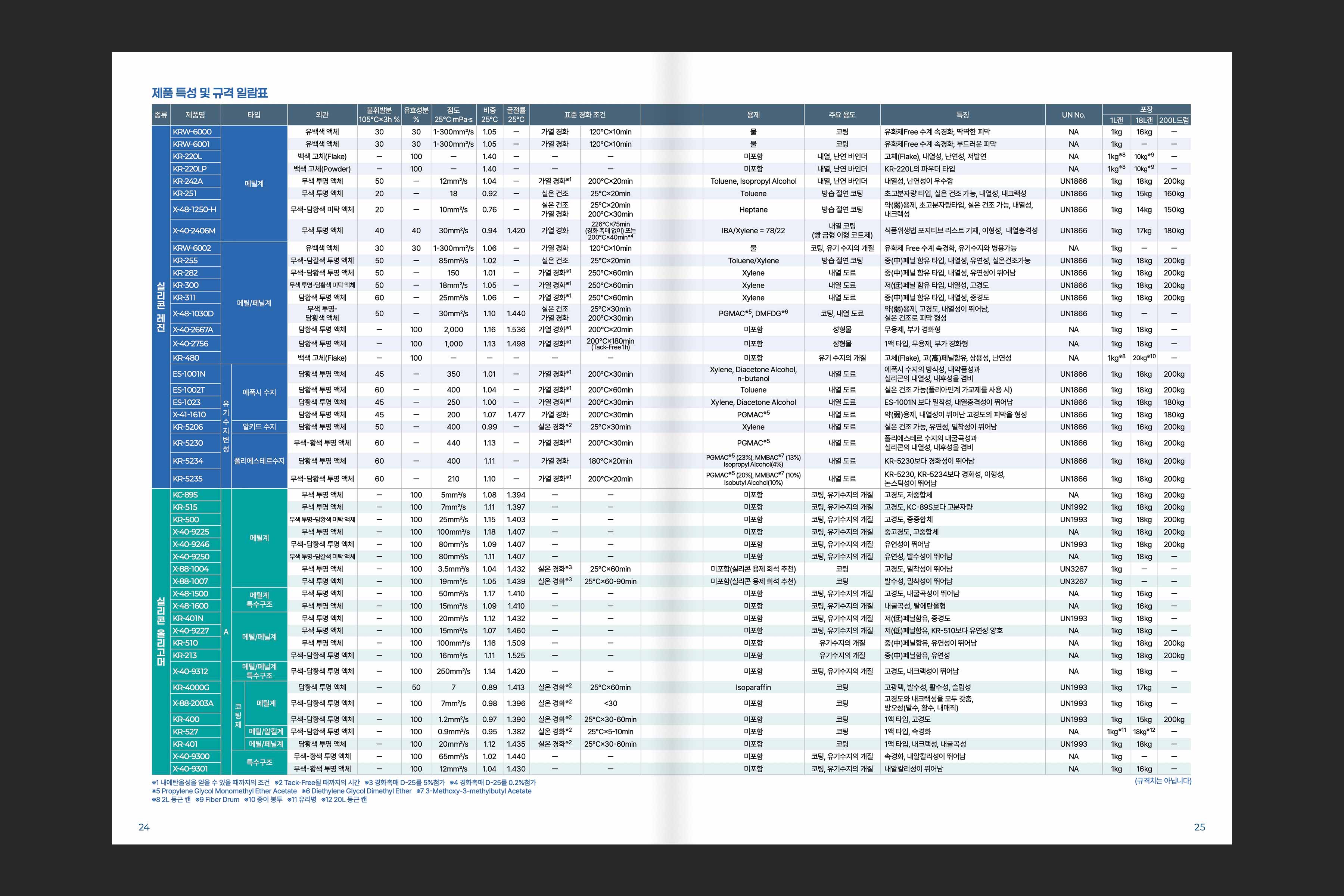Click the Isoparaffin solvent cell

click(753, 687)
